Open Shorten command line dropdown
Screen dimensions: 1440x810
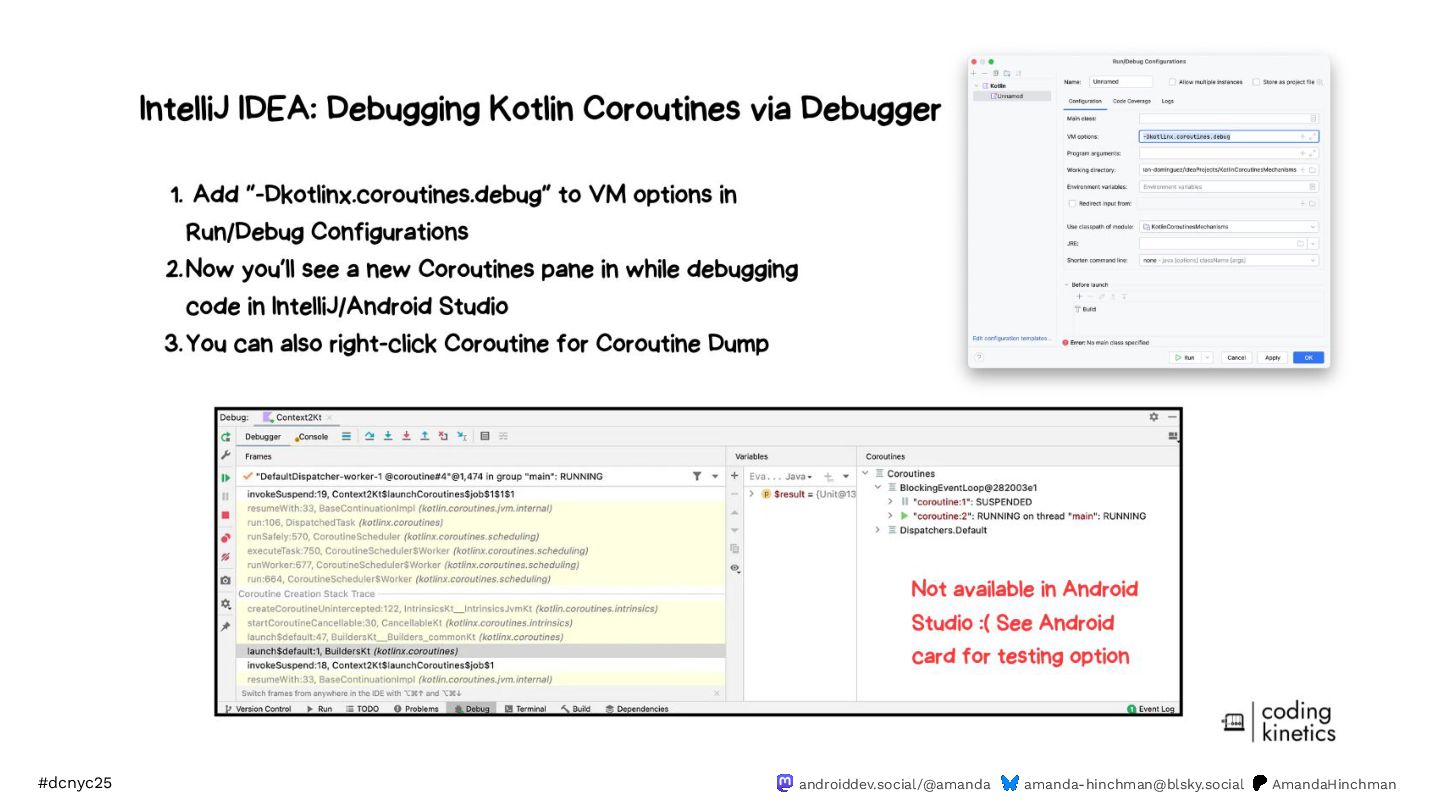1228,260
